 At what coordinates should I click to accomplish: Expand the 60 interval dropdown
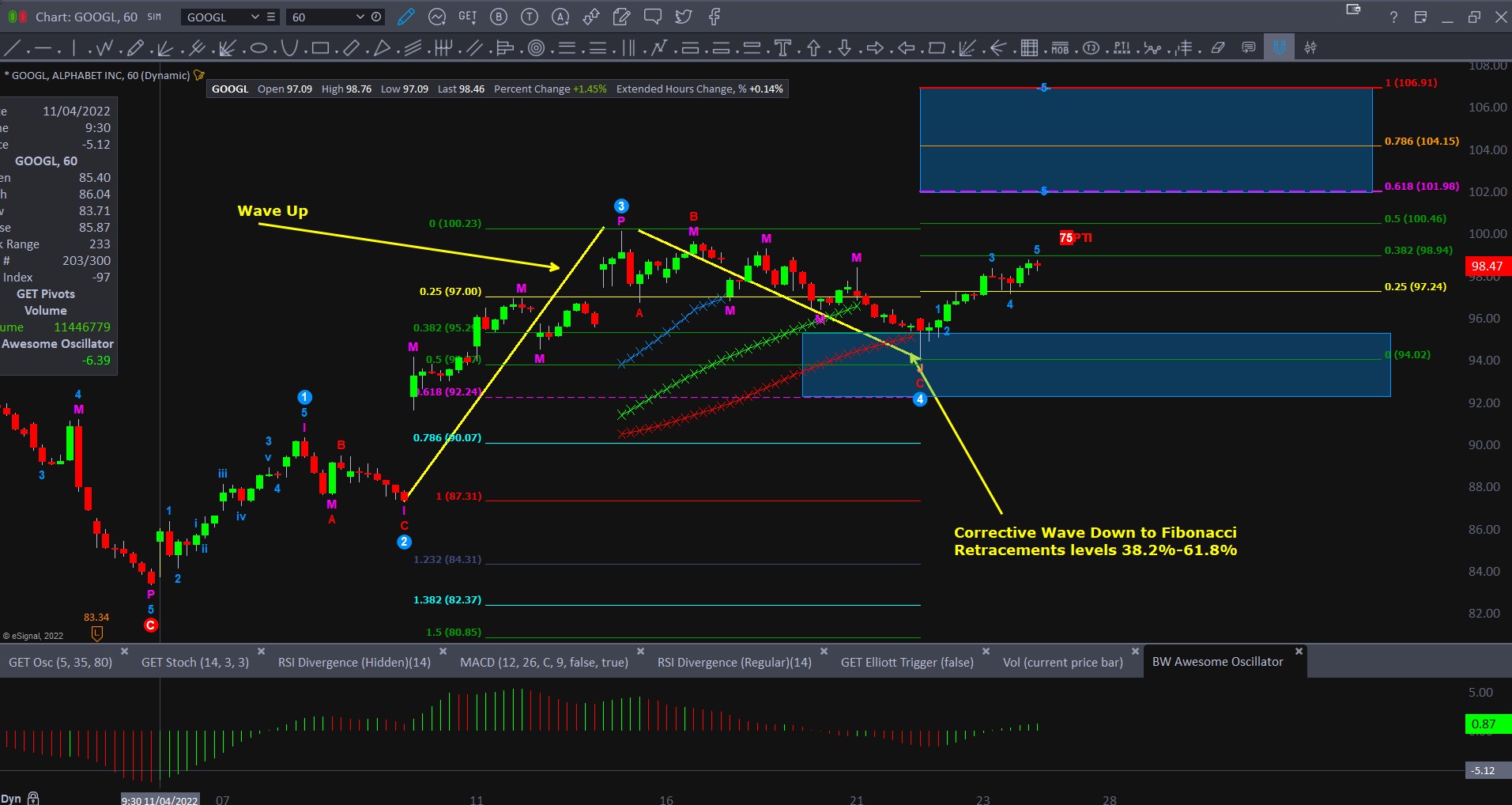(x=360, y=17)
